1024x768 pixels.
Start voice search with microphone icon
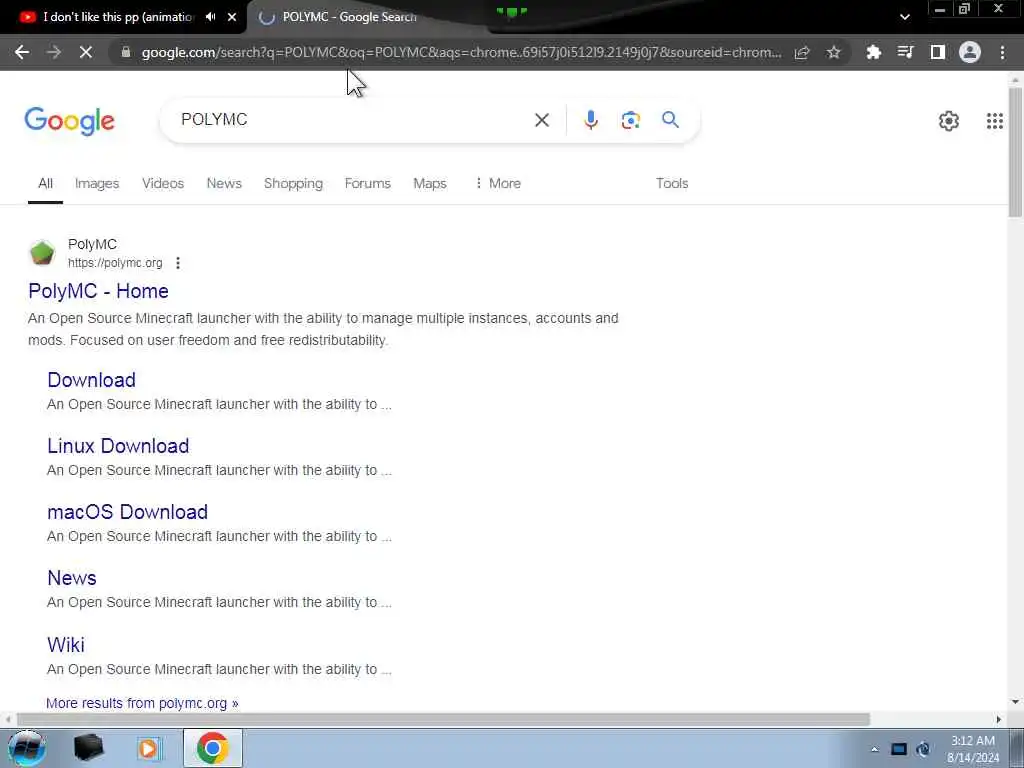point(590,120)
